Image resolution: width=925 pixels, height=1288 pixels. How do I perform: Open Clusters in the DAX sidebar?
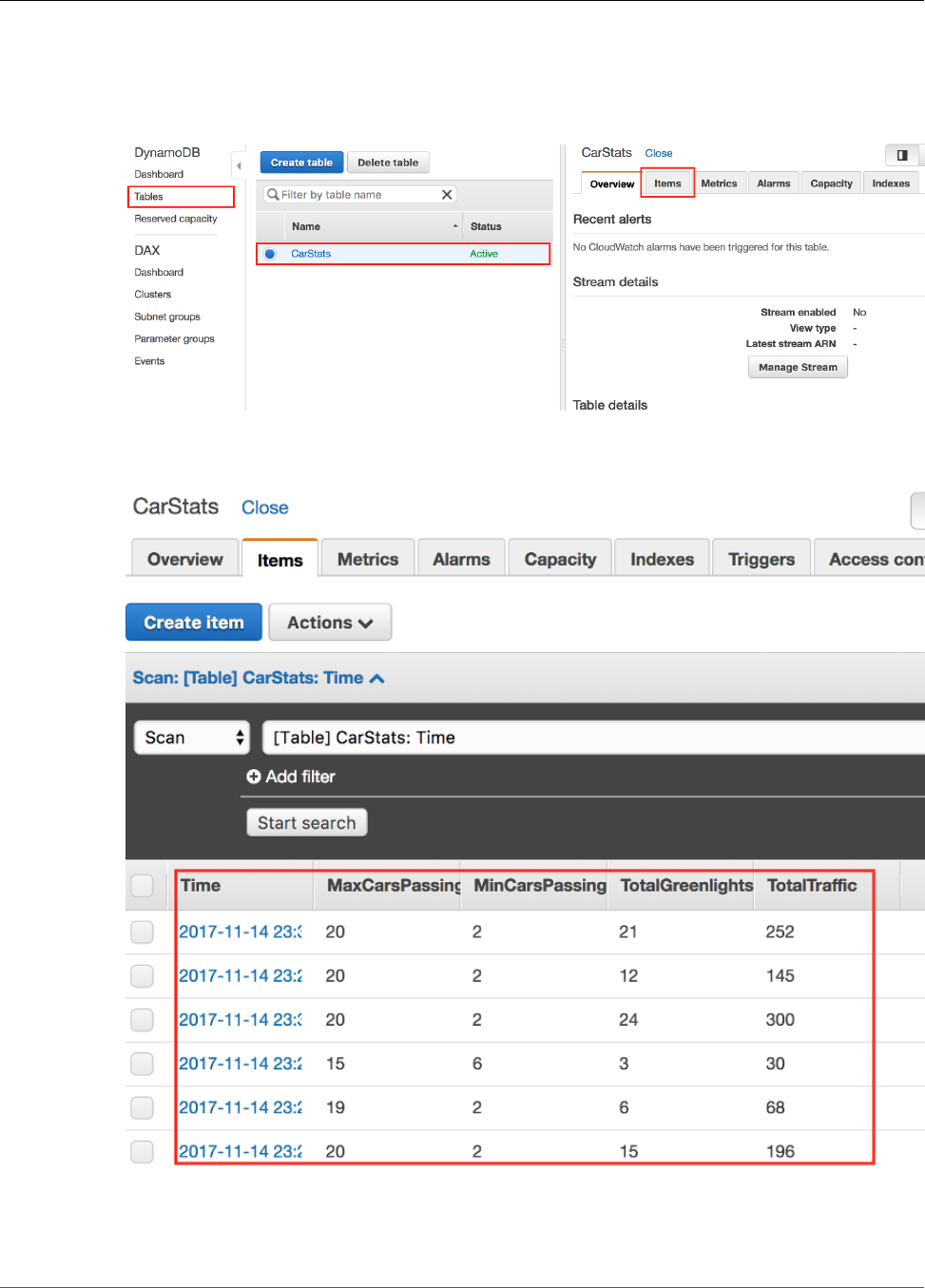click(x=153, y=295)
